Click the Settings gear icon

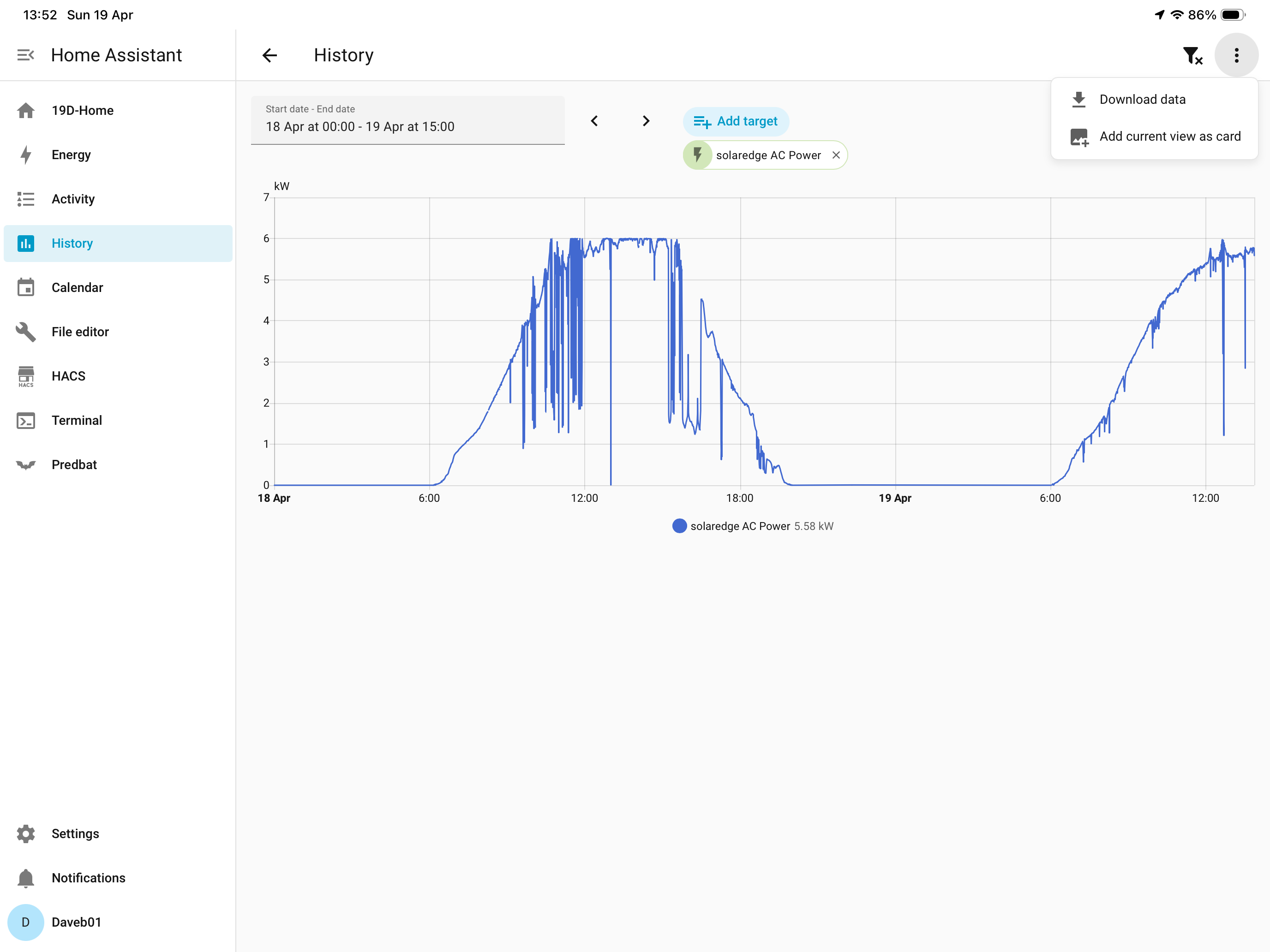point(25,834)
